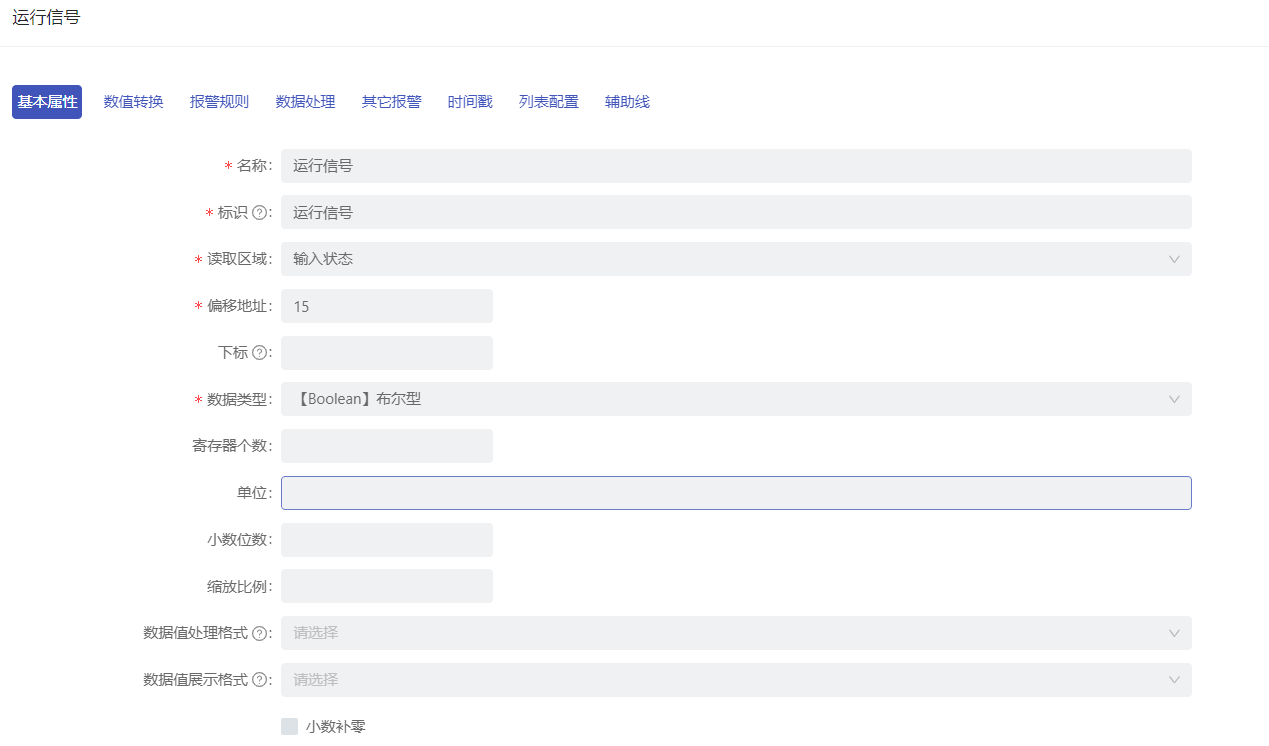
Task: Open the 数据值展示格式 select box
Action: tap(736, 680)
